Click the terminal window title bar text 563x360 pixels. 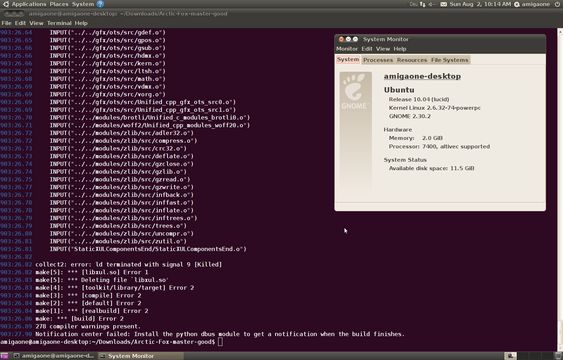tap(128, 14)
